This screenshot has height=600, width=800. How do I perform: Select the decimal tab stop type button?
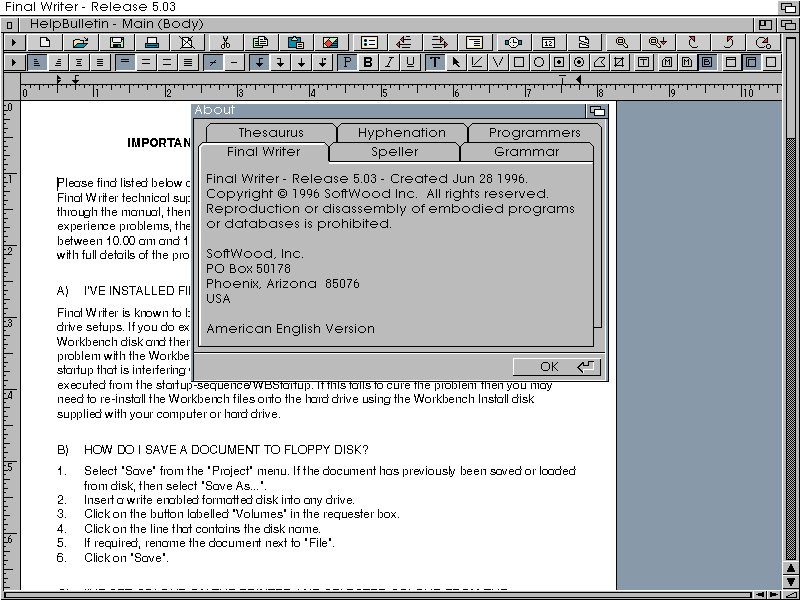[322, 62]
